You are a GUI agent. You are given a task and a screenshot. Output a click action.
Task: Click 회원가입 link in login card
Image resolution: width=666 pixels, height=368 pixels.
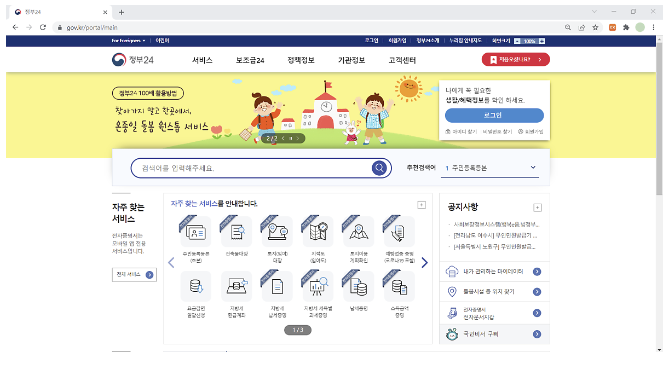[531, 132]
